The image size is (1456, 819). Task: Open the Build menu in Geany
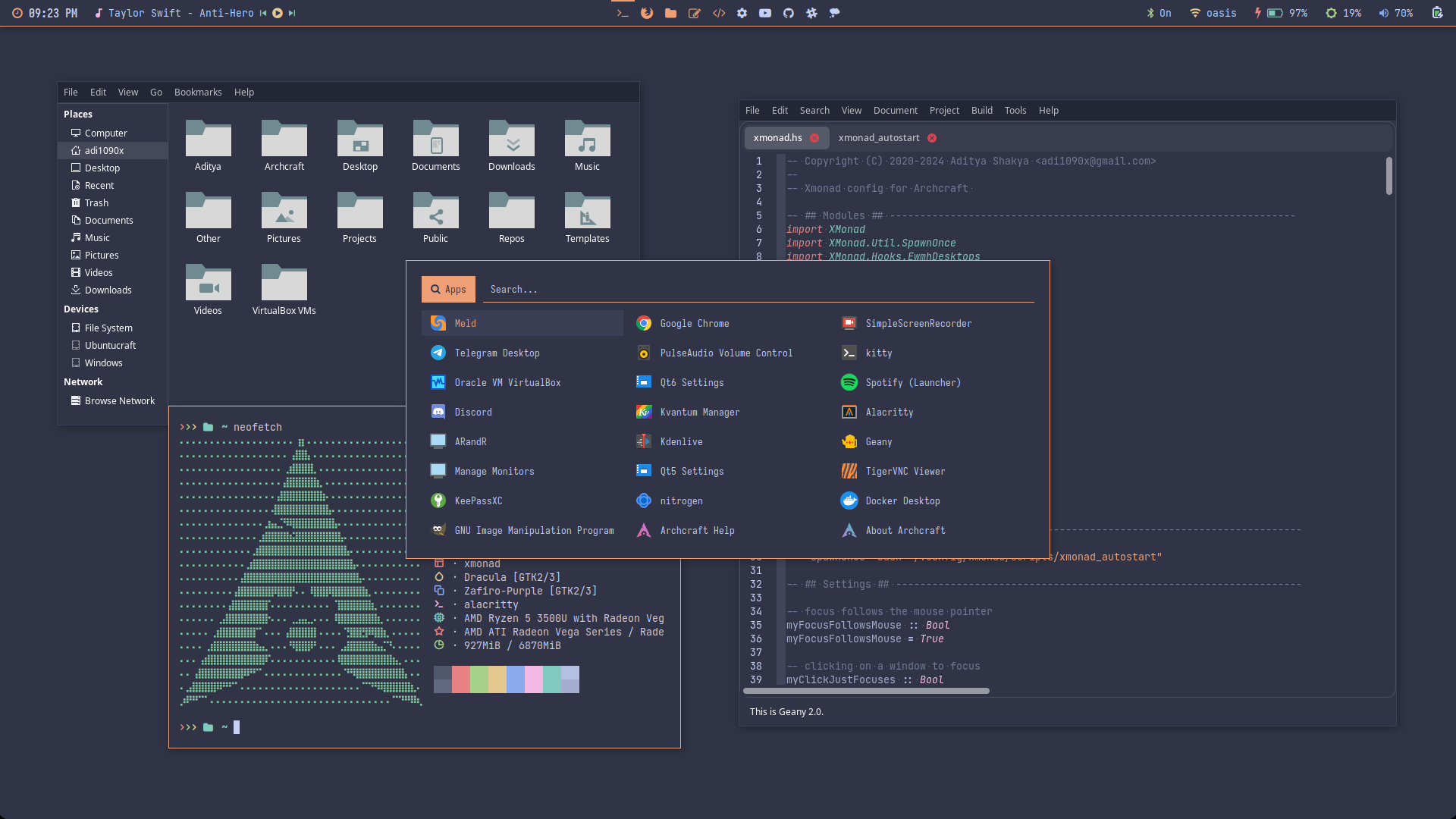981,110
